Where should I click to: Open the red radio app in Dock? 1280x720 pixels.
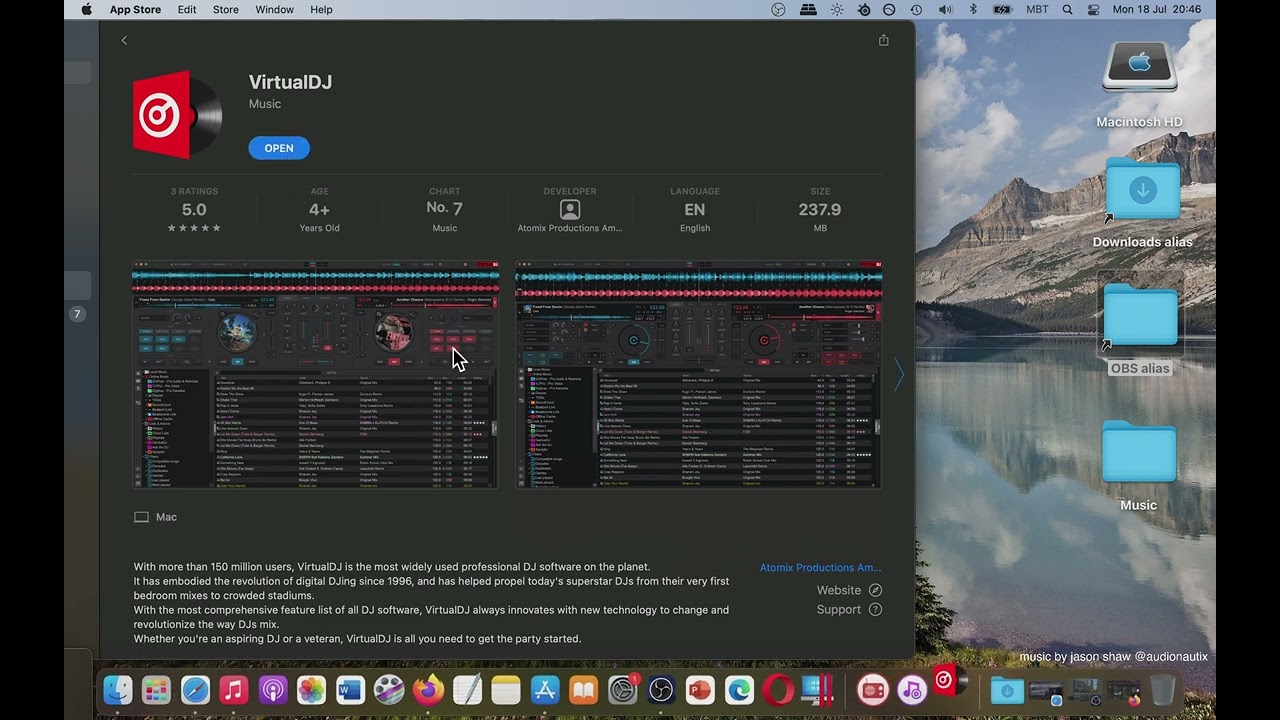pos(873,689)
